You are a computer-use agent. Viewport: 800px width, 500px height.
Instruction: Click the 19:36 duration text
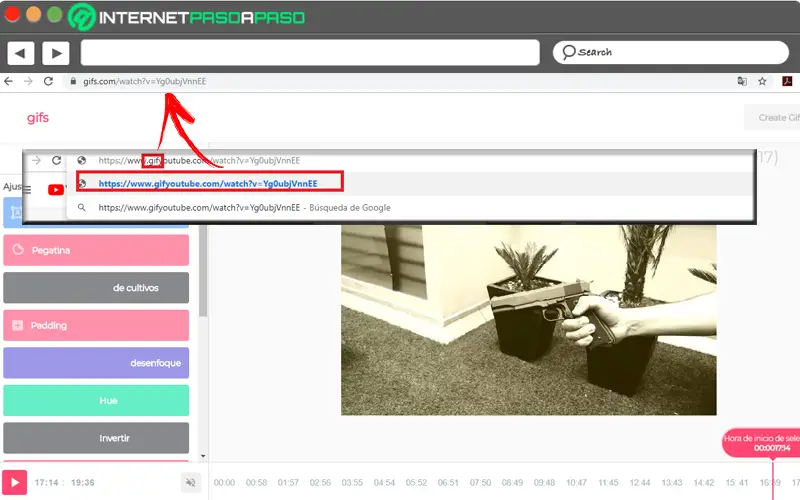(83, 482)
